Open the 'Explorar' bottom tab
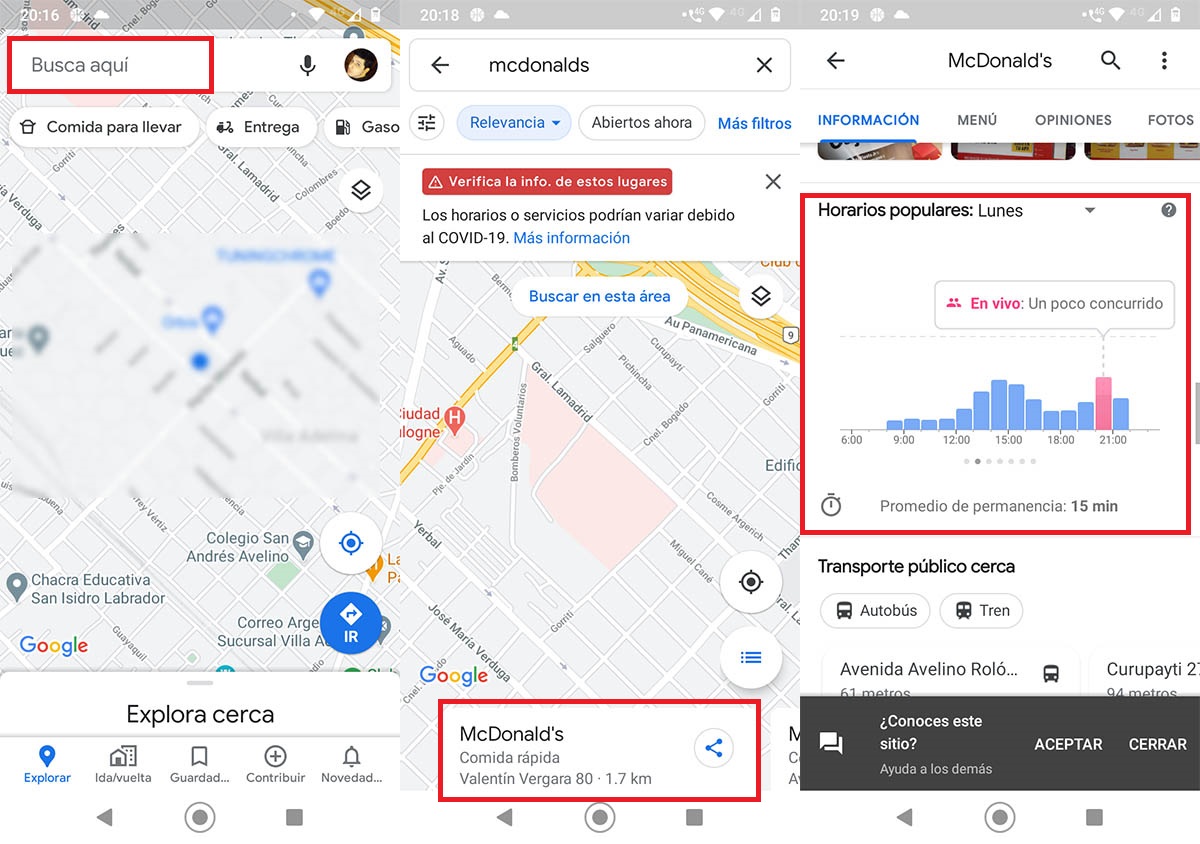1200x844 pixels. click(47, 765)
